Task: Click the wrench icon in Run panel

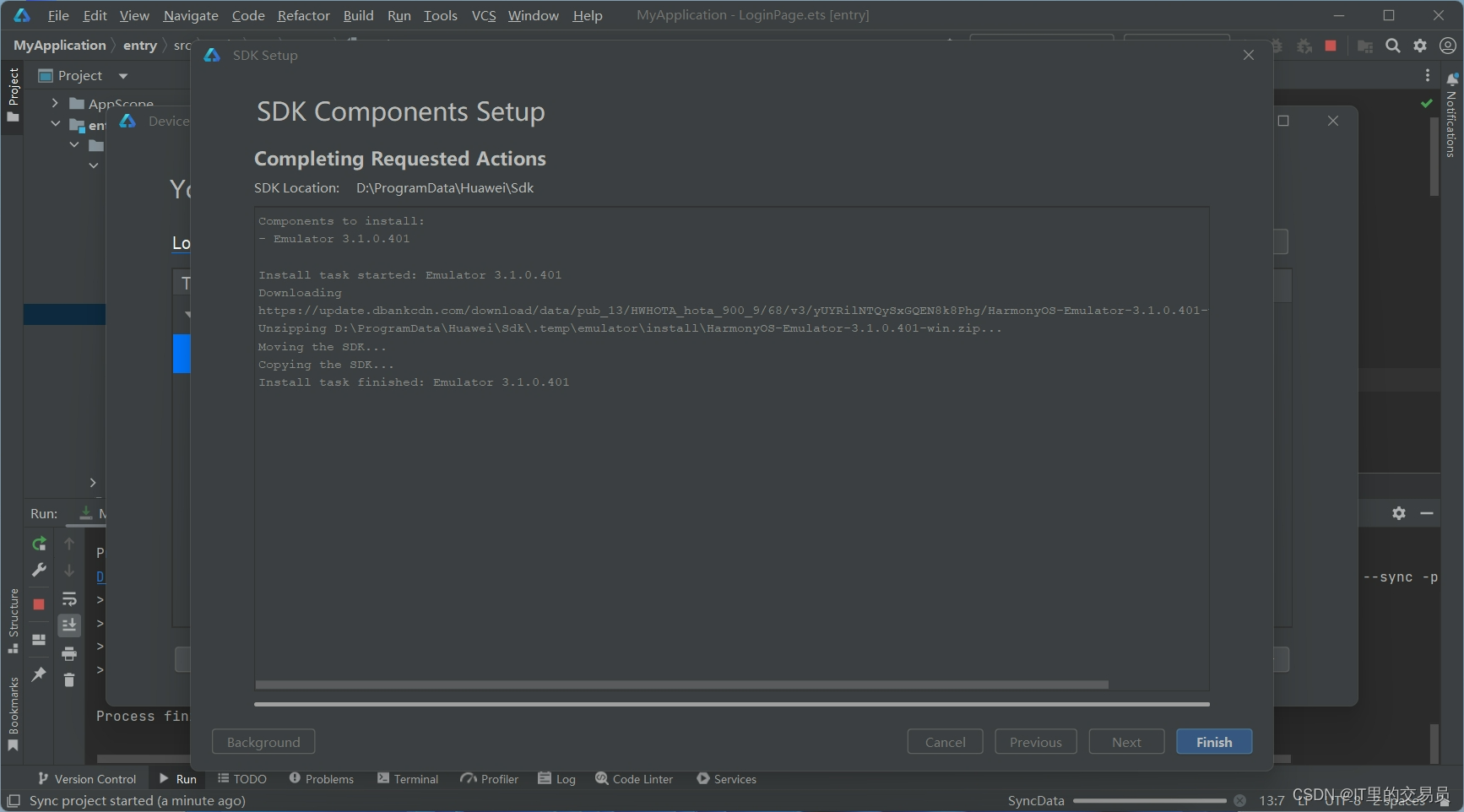Action: 39,571
